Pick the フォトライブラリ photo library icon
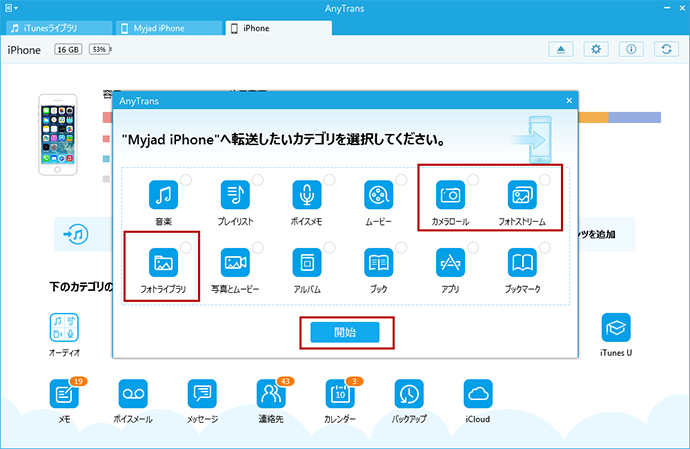This screenshot has height=449, width=690. tap(163, 263)
